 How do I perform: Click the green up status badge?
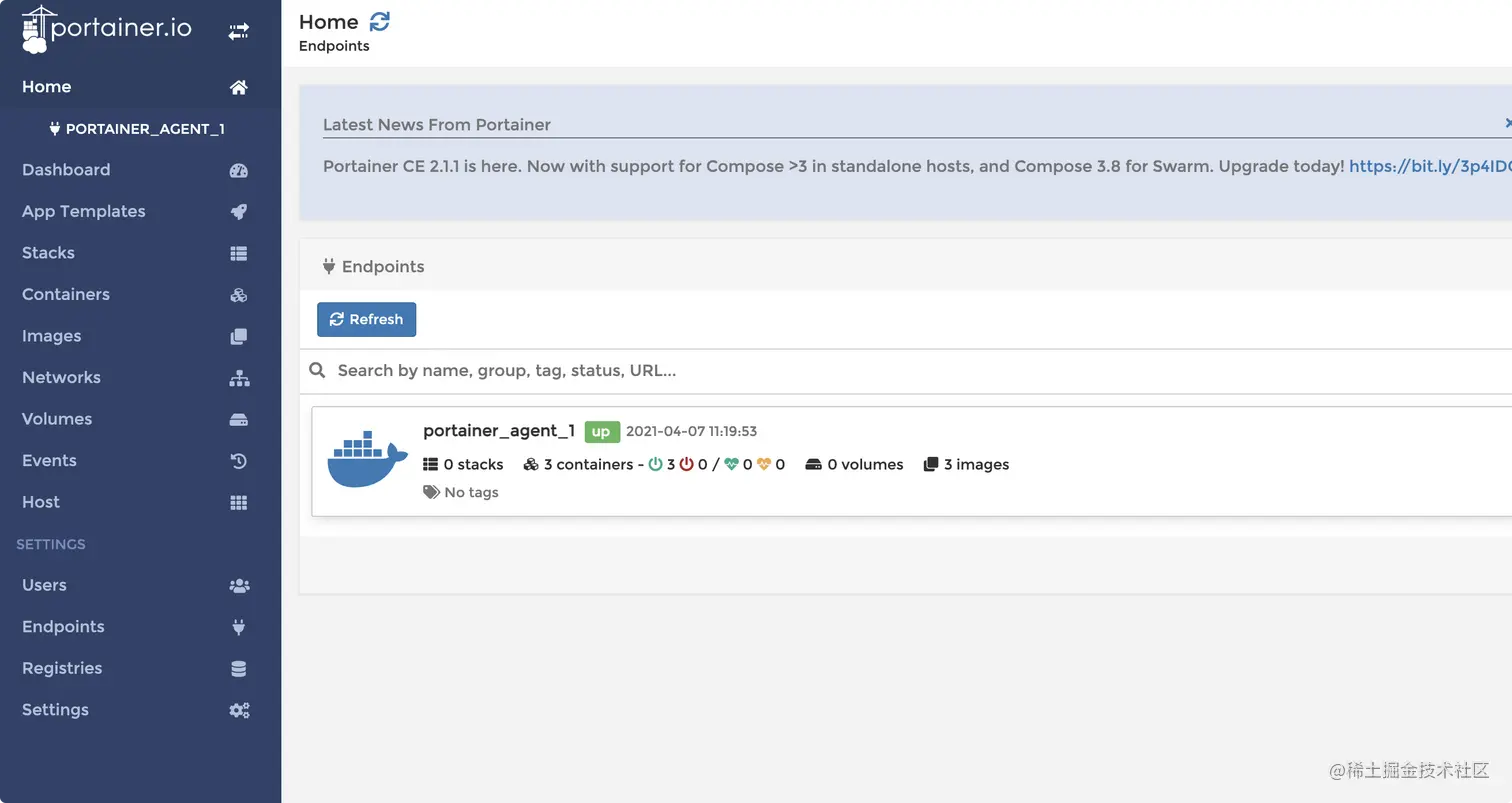pyautogui.click(x=600, y=432)
